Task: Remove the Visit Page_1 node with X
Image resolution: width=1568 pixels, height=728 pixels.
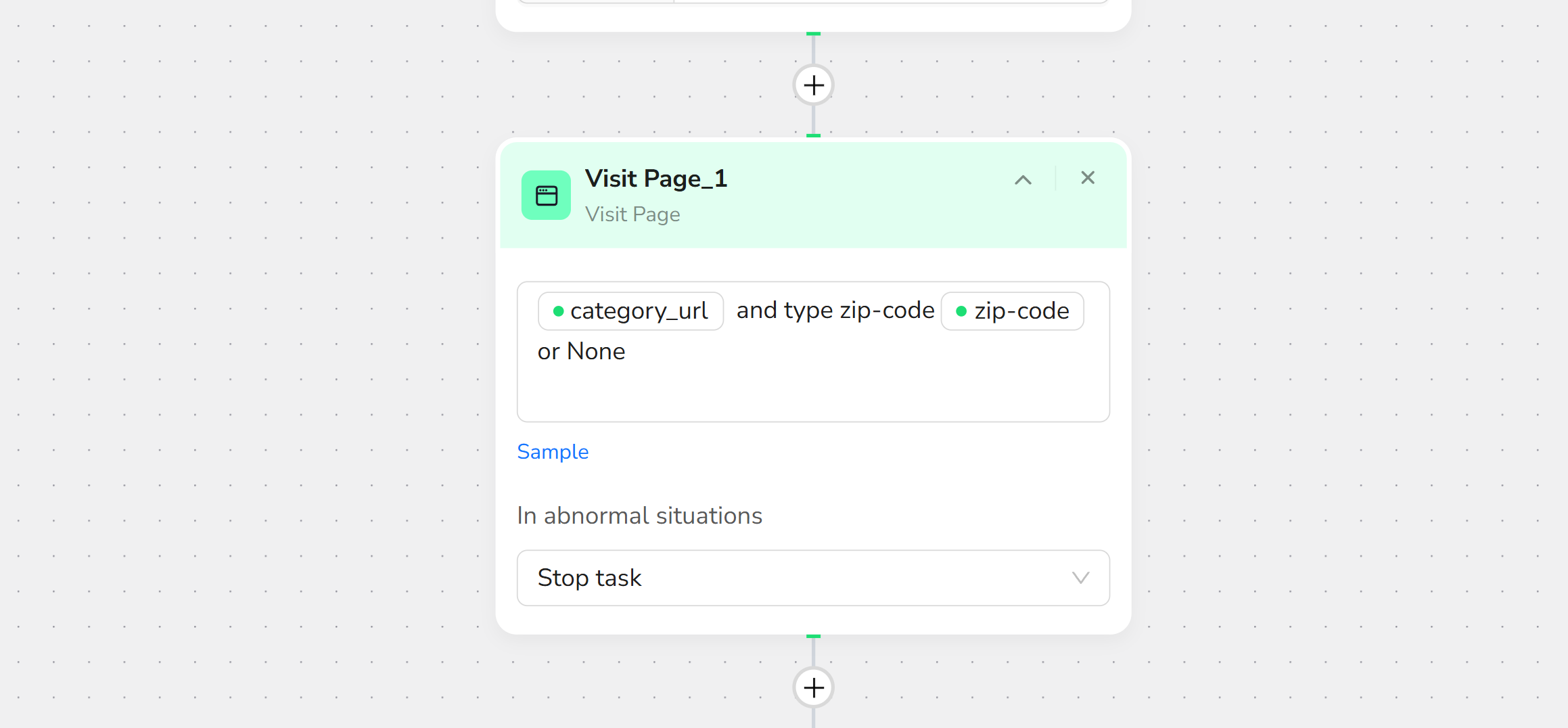Action: [x=1087, y=178]
